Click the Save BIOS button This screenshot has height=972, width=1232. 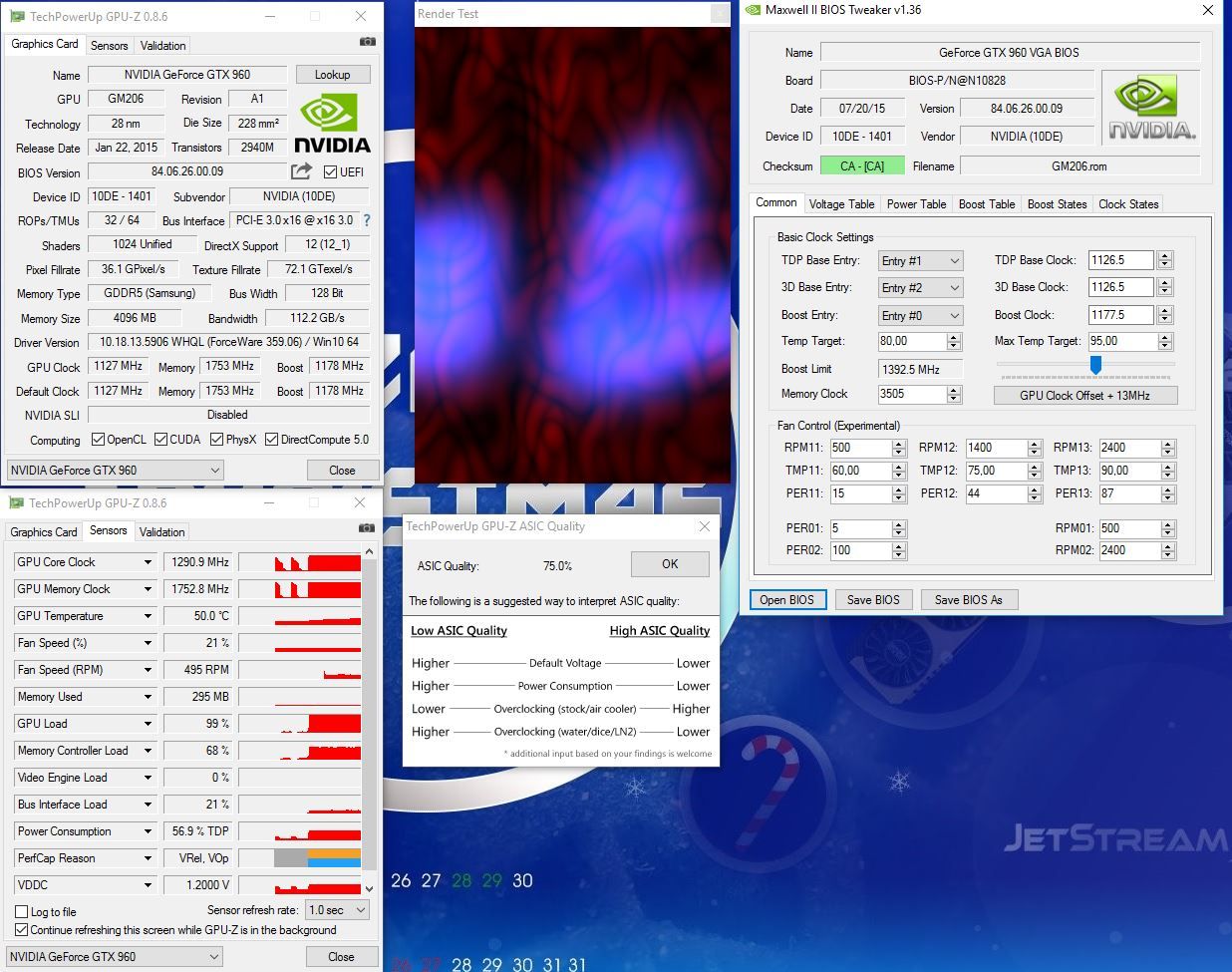[873, 599]
